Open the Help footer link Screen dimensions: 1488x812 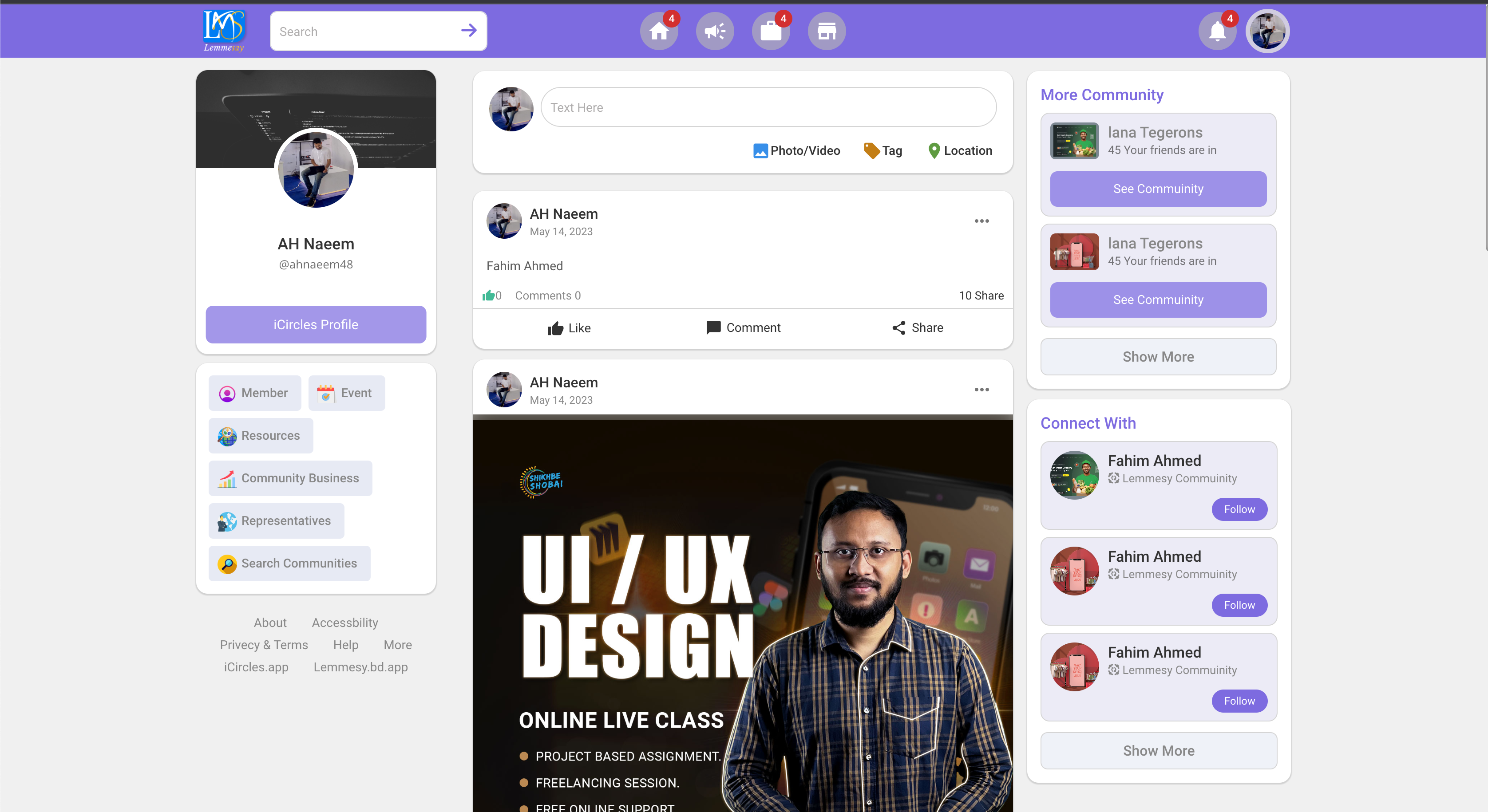click(345, 645)
